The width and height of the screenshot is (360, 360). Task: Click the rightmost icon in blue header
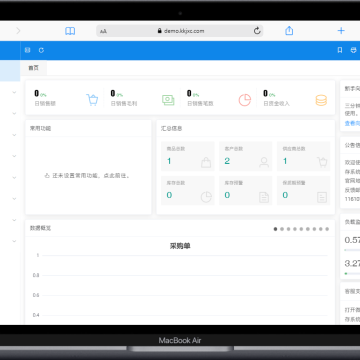click(353, 50)
